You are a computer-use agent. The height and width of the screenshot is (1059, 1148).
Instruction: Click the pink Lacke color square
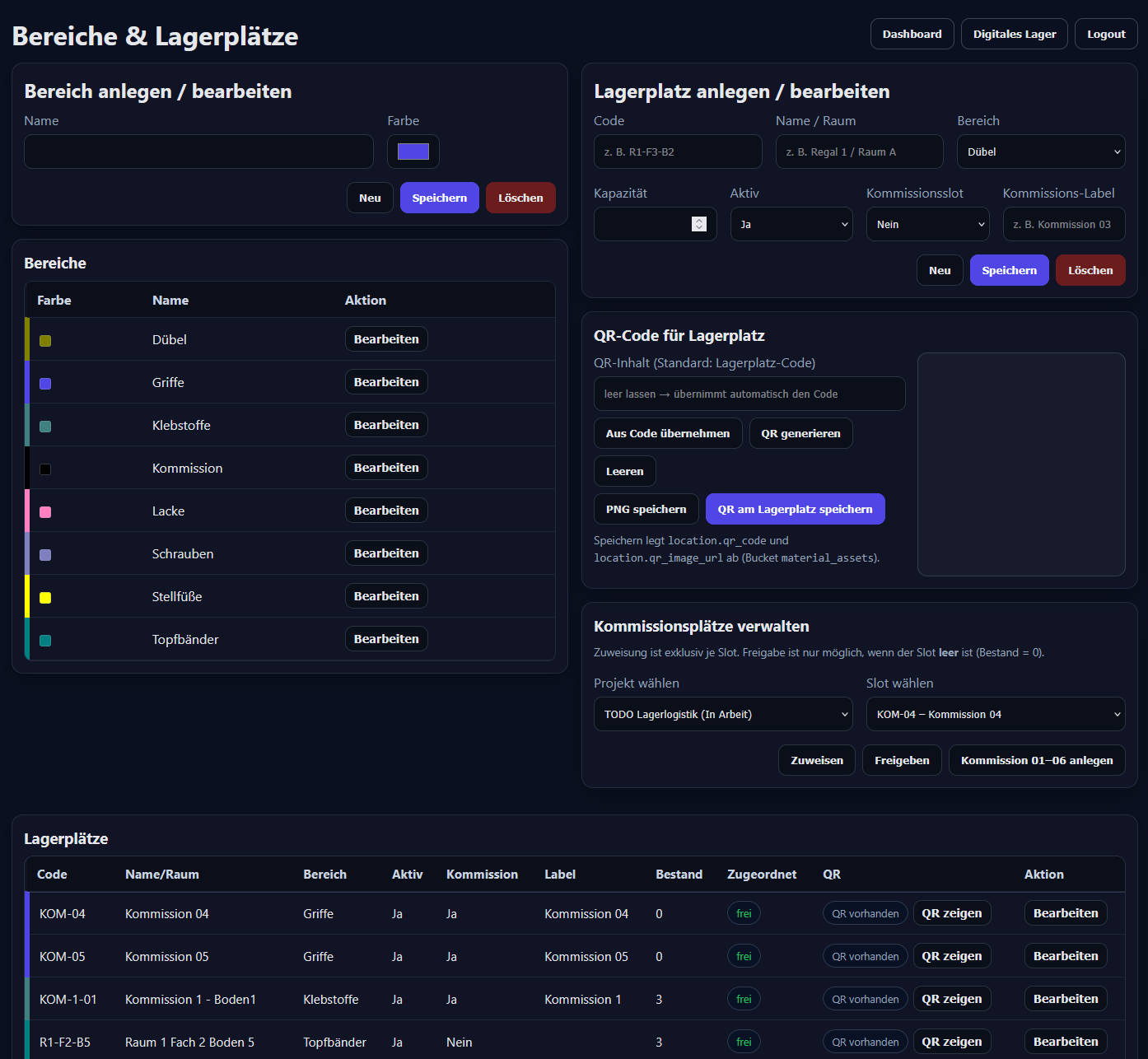click(45, 512)
